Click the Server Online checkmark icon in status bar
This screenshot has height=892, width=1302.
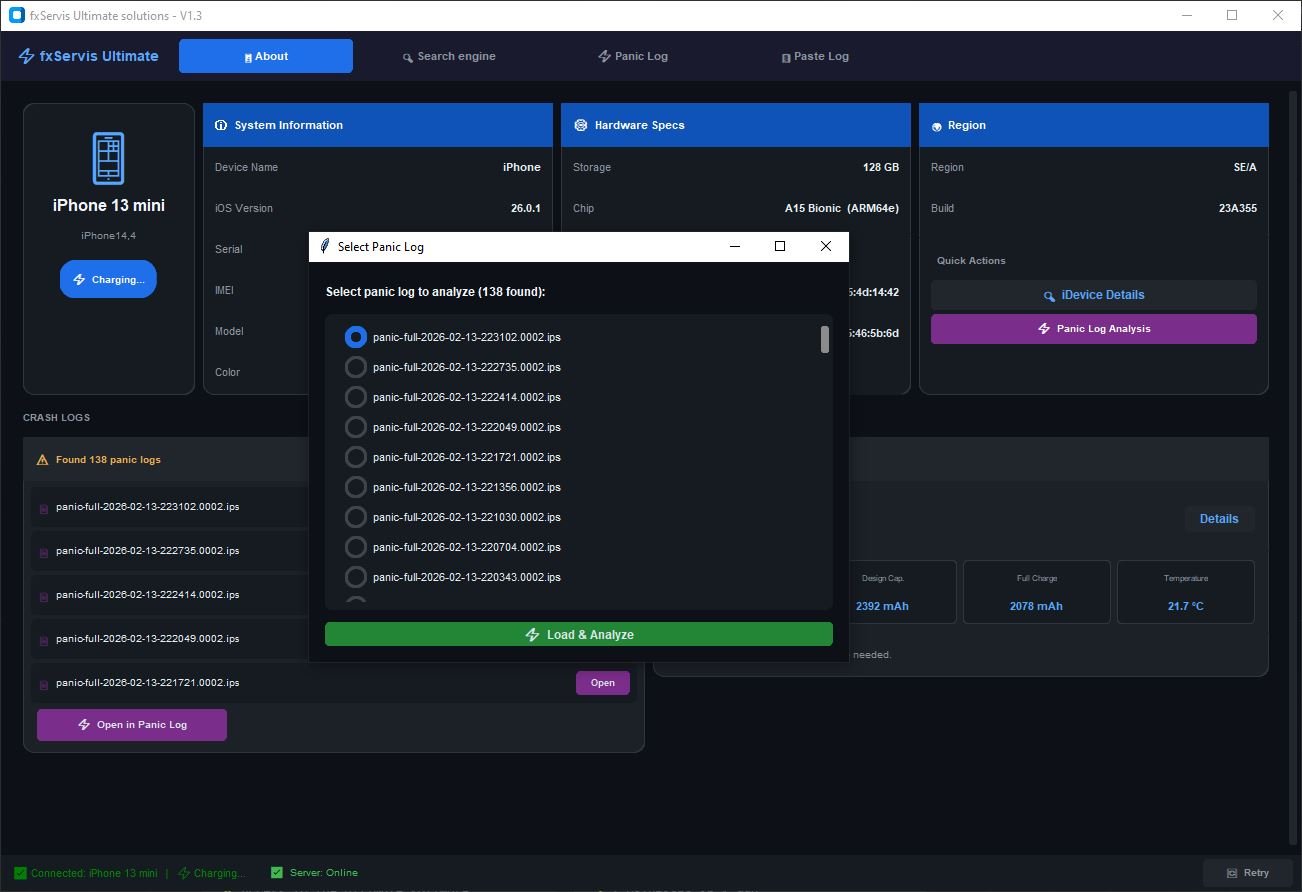pos(277,872)
